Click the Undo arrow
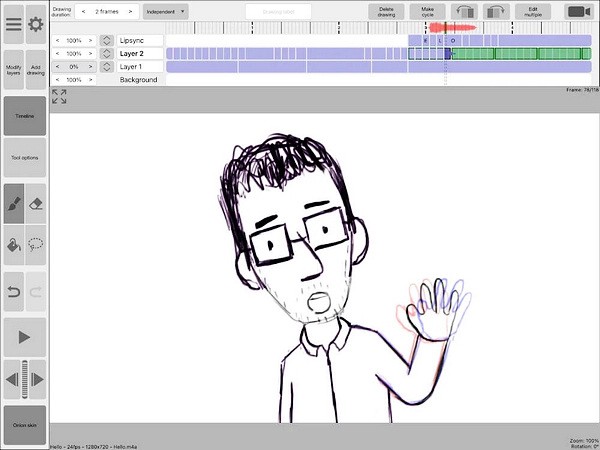The height and width of the screenshot is (450, 600). [13, 291]
